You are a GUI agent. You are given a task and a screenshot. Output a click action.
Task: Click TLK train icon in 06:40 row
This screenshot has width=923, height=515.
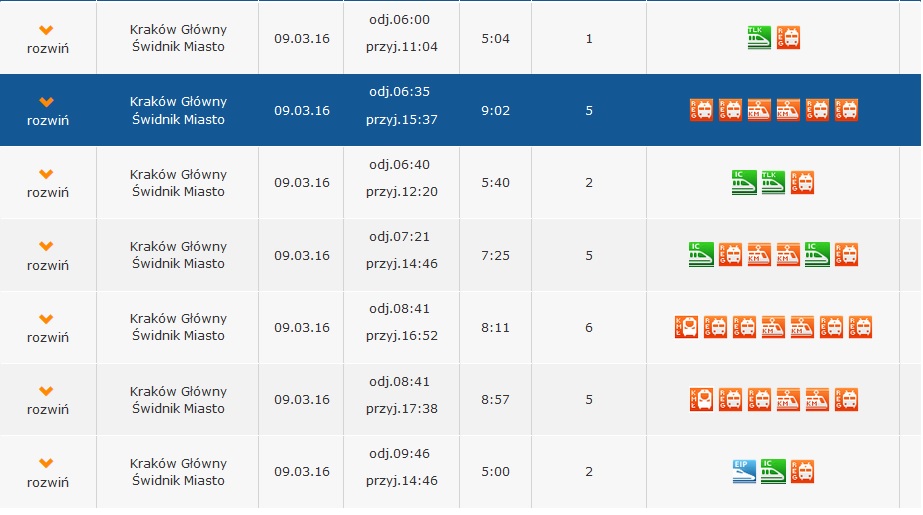coord(773,182)
